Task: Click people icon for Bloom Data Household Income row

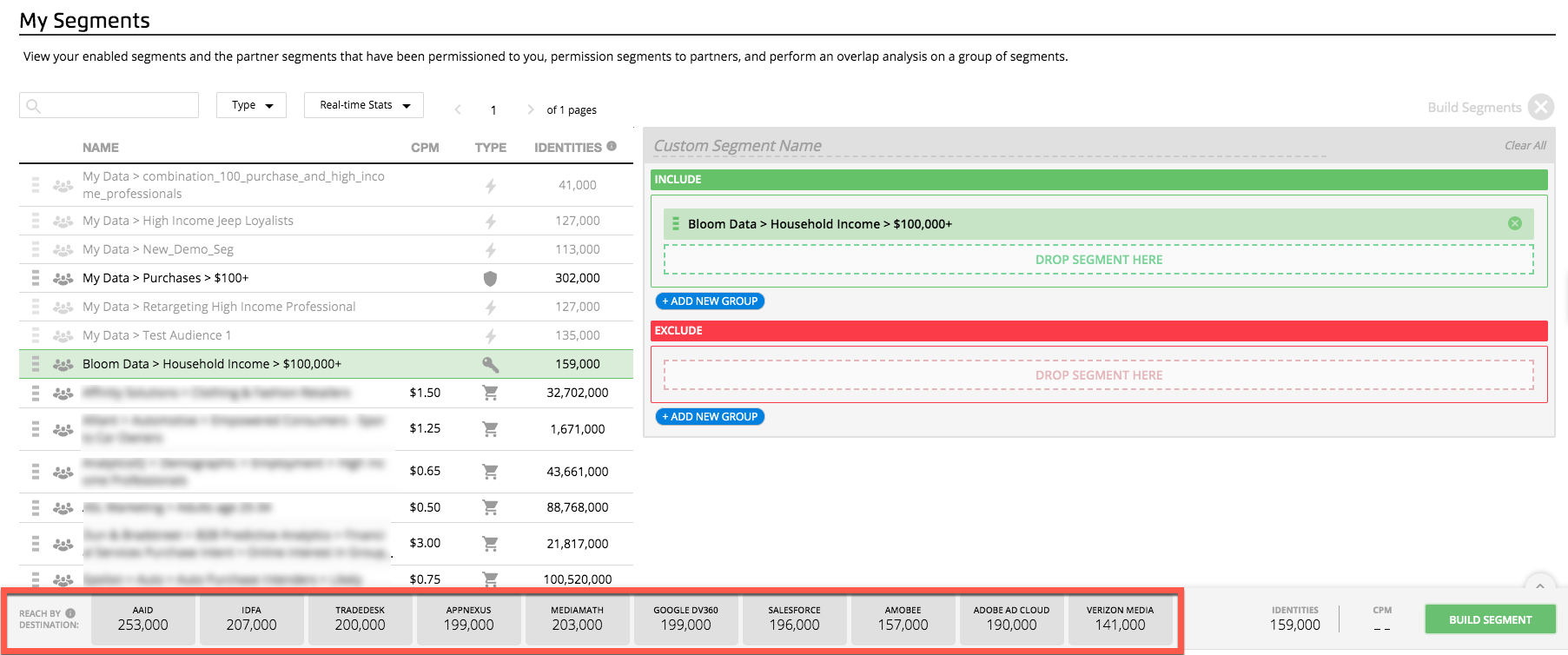Action: (x=63, y=365)
